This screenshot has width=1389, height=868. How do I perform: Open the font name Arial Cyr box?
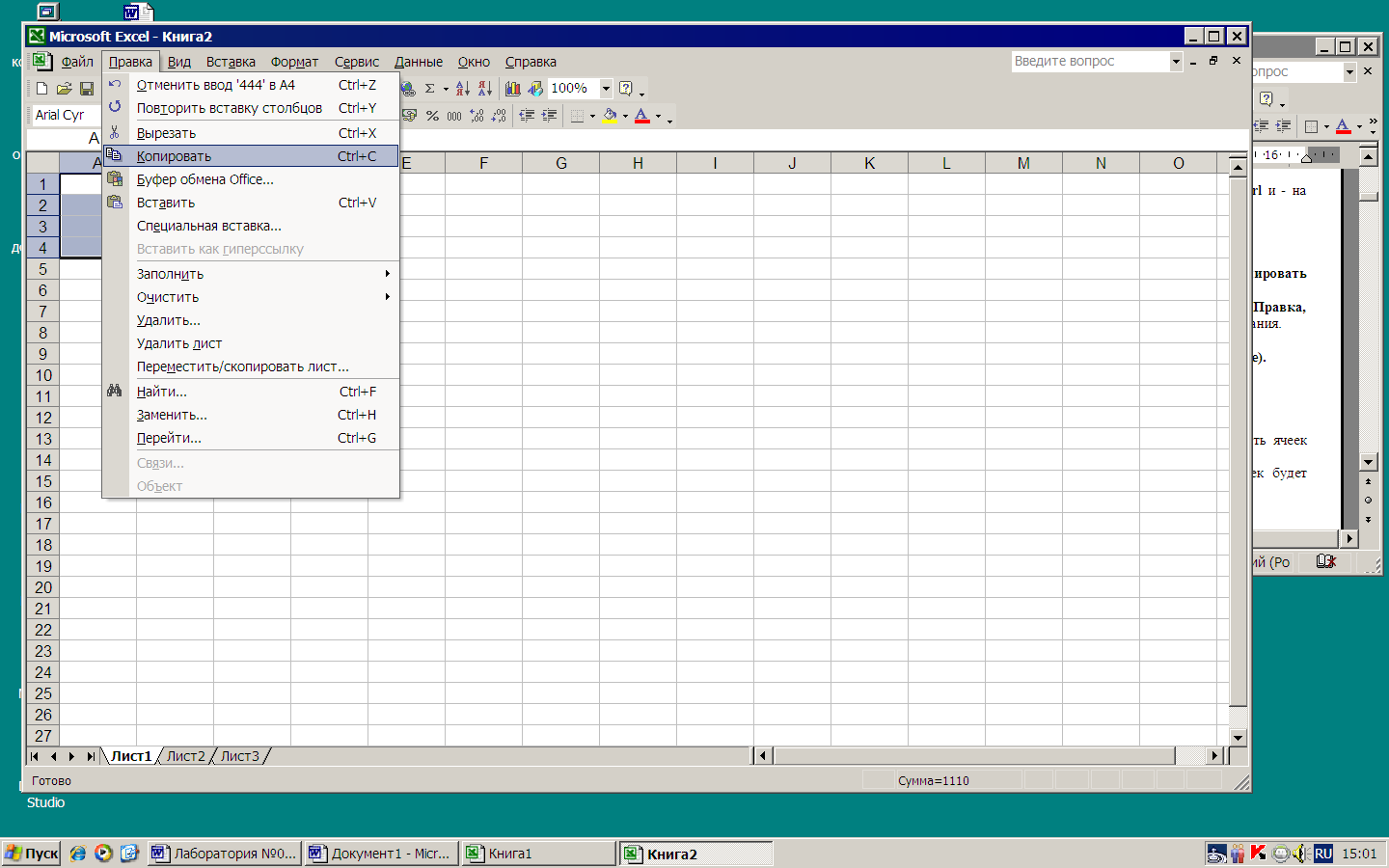pos(67,115)
